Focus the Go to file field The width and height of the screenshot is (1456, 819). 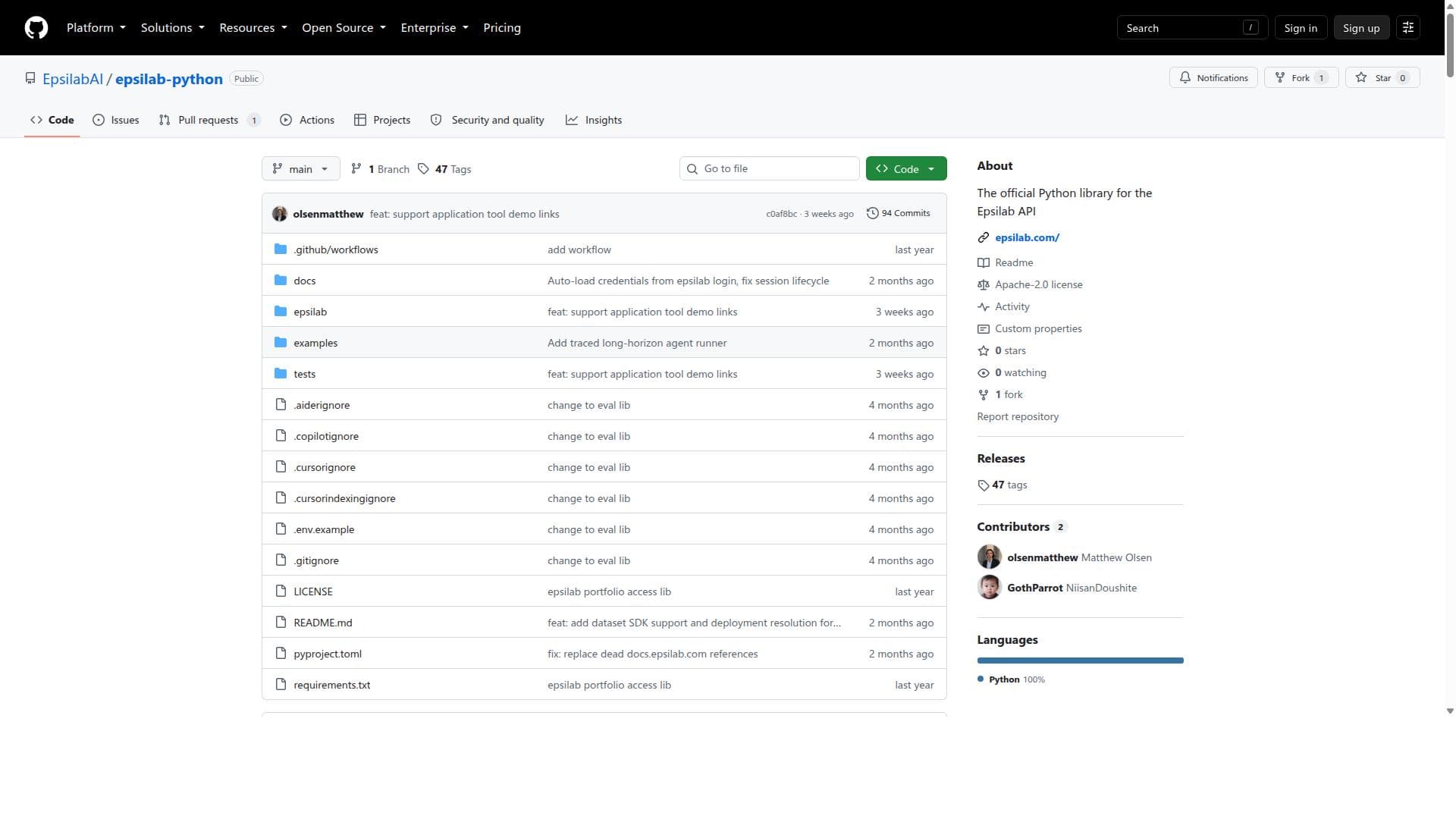(x=769, y=169)
